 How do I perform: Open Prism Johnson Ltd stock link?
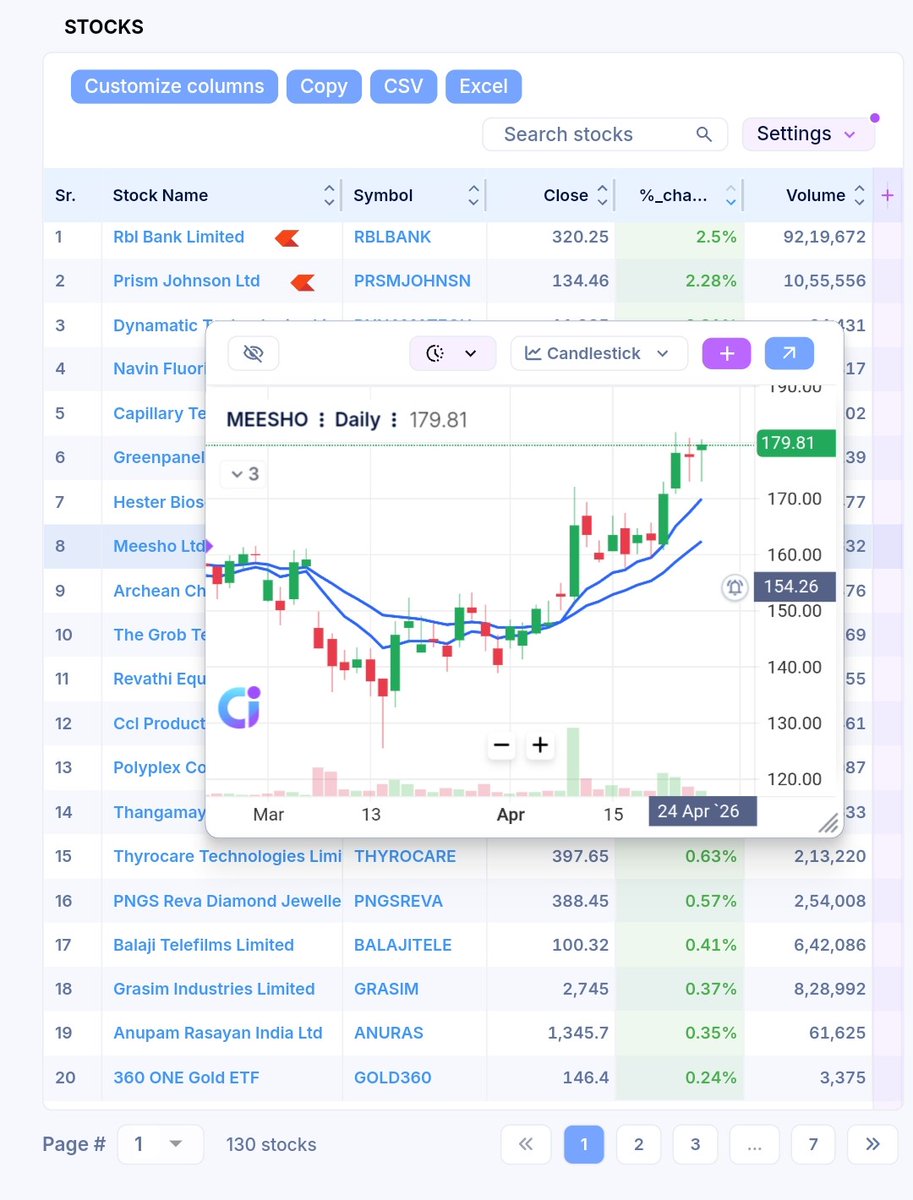186,281
